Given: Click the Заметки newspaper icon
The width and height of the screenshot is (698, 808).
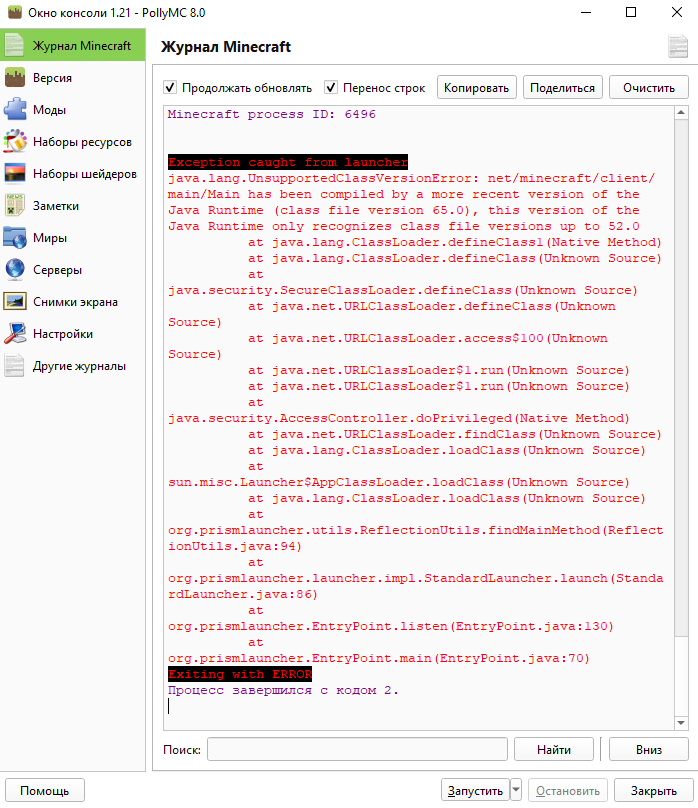Looking at the screenshot, I should pos(14,206).
